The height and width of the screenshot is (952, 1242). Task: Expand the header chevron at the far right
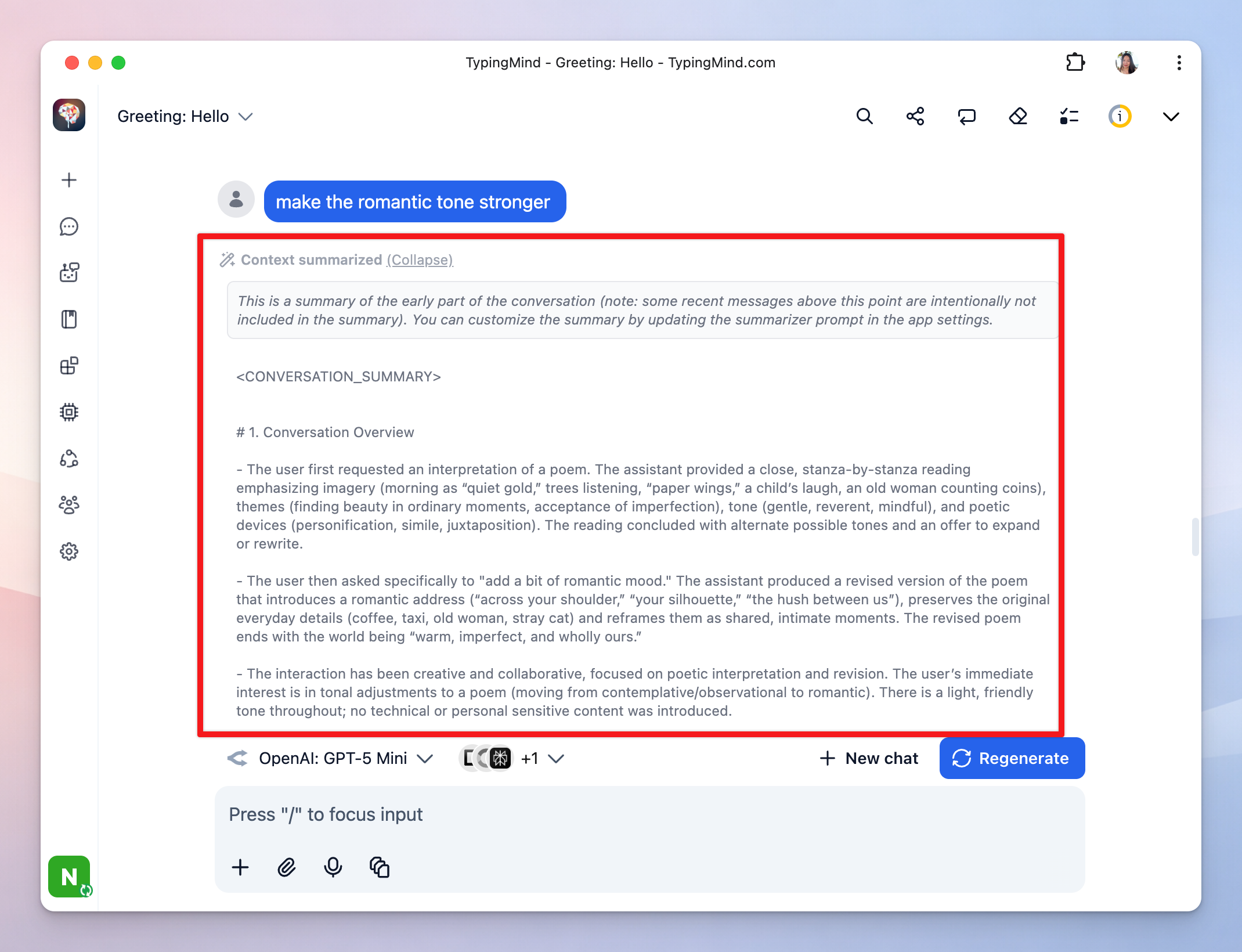coord(1171,117)
